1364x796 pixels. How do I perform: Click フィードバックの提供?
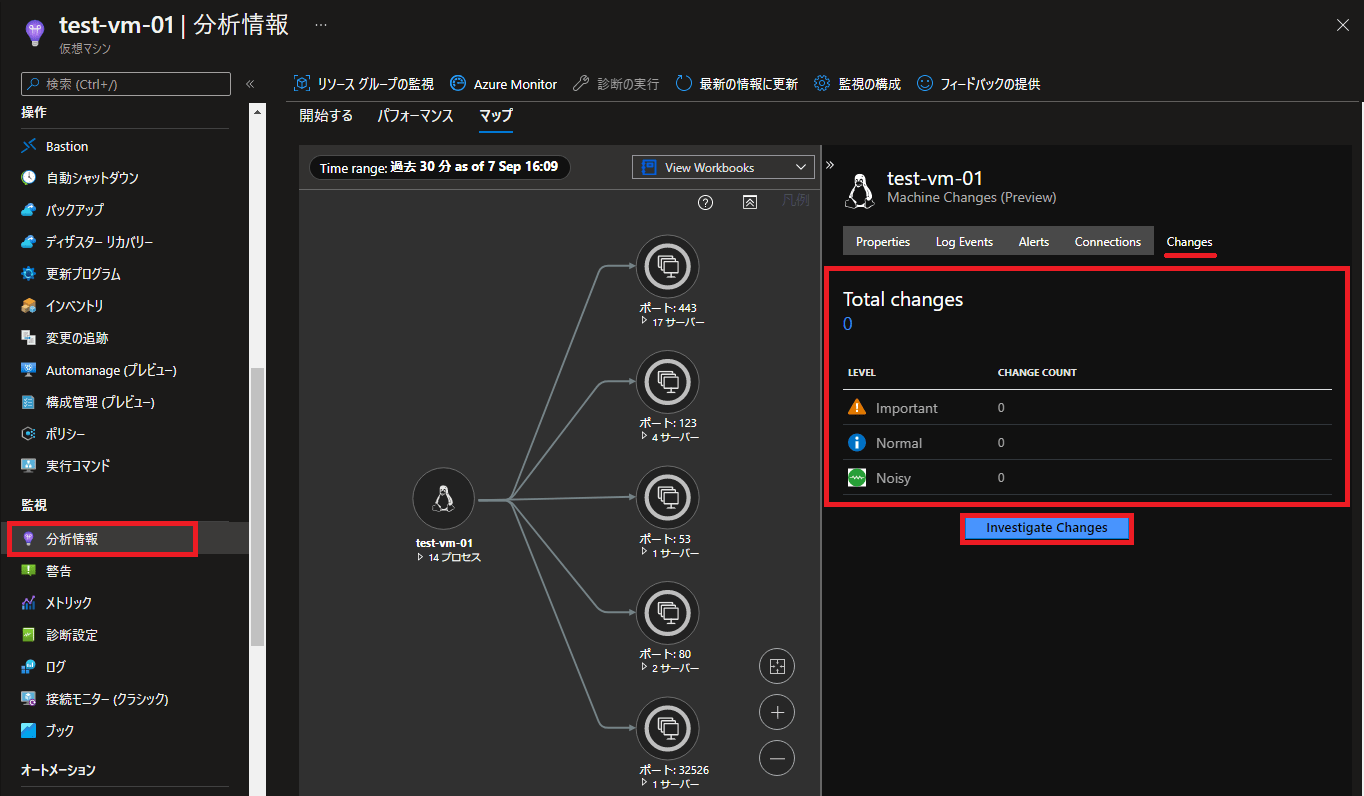pos(979,84)
